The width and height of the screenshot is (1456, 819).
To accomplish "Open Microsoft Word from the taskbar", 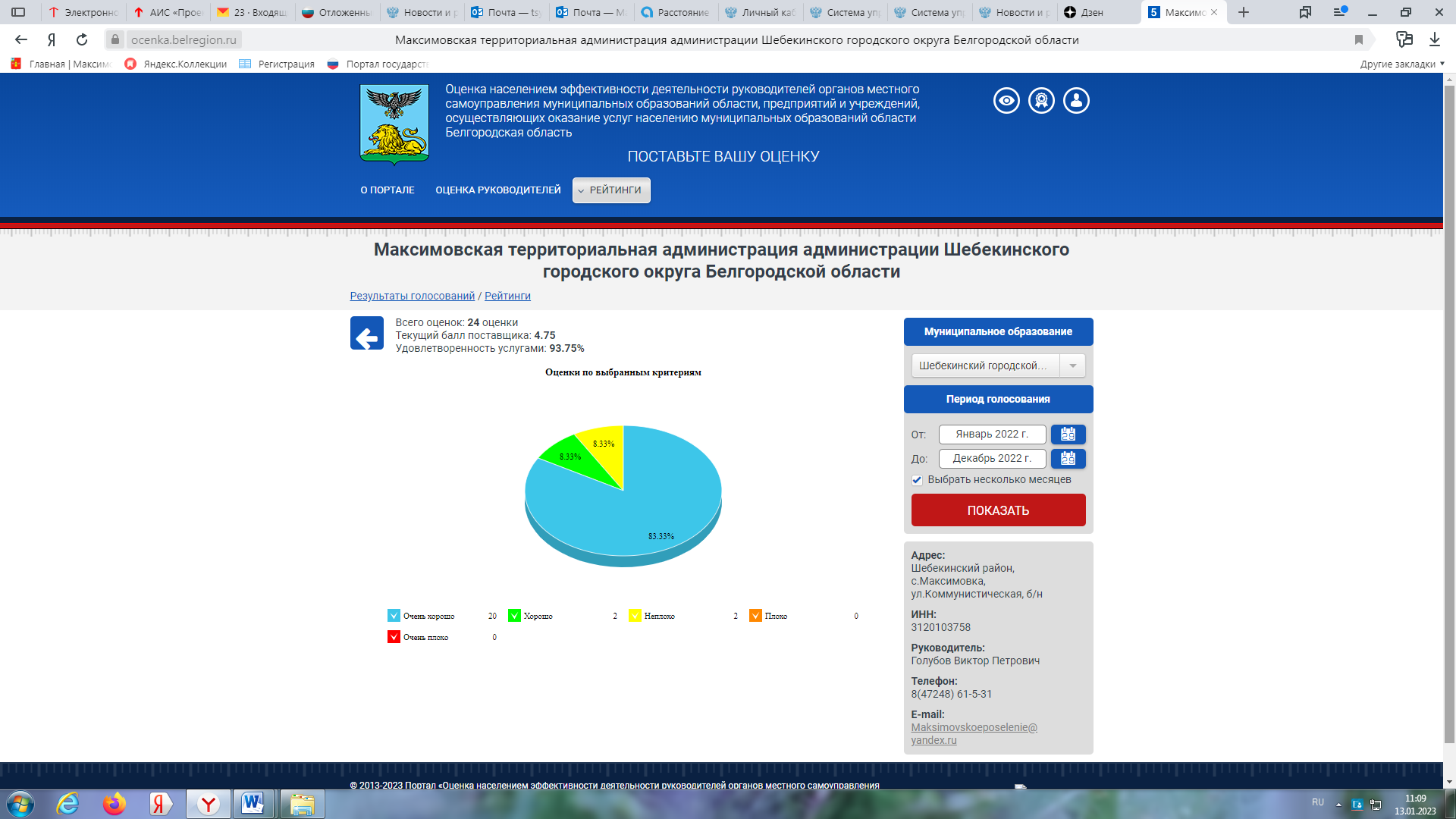I will (253, 804).
